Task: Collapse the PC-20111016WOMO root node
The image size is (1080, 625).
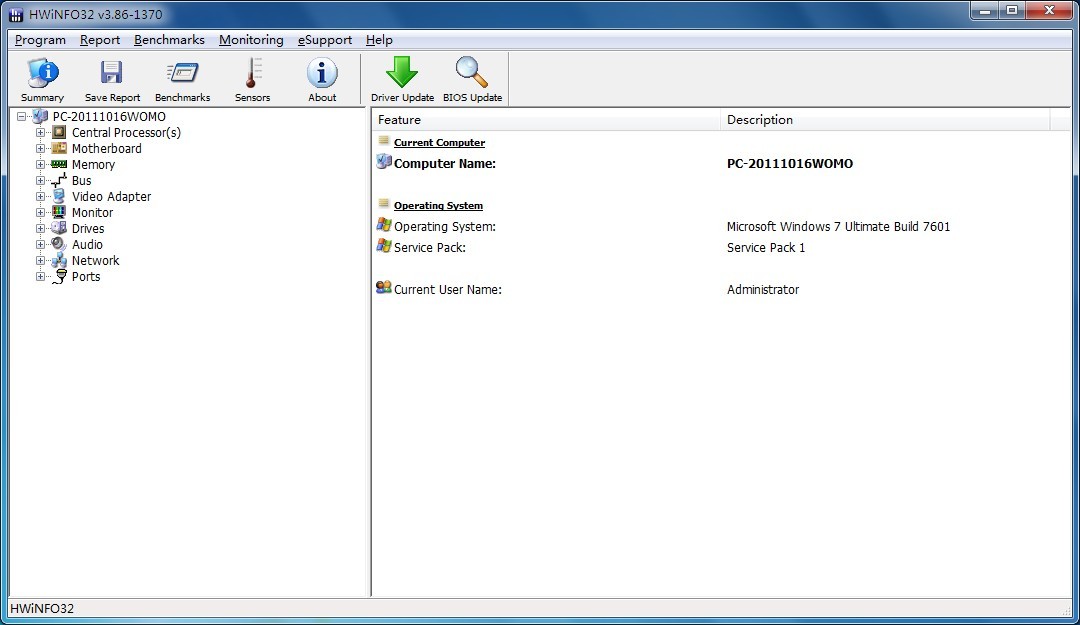Action: (22, 116)
